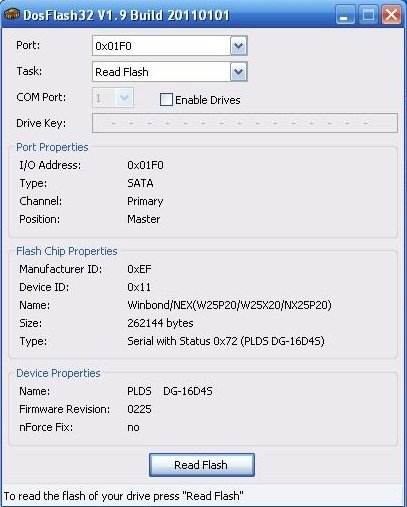Click the Device Properties group label
Image resolution: width=407 pixels, height=507 pixels.
[58, 373]
